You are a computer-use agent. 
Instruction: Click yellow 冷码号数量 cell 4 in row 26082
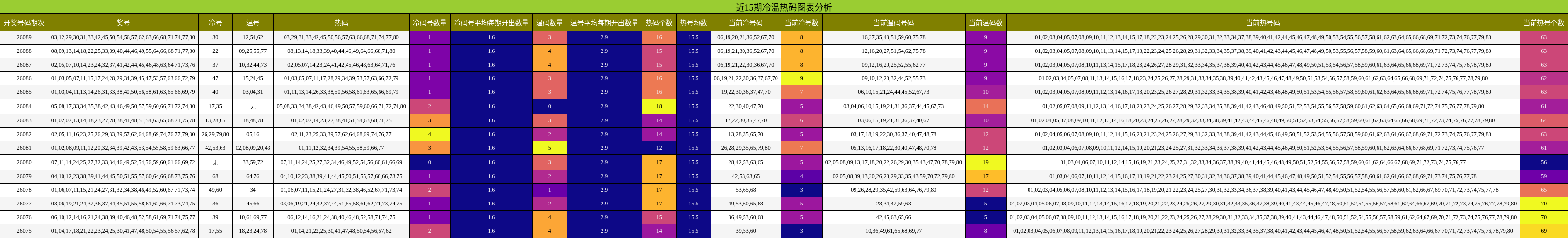[x=430, y=134]
